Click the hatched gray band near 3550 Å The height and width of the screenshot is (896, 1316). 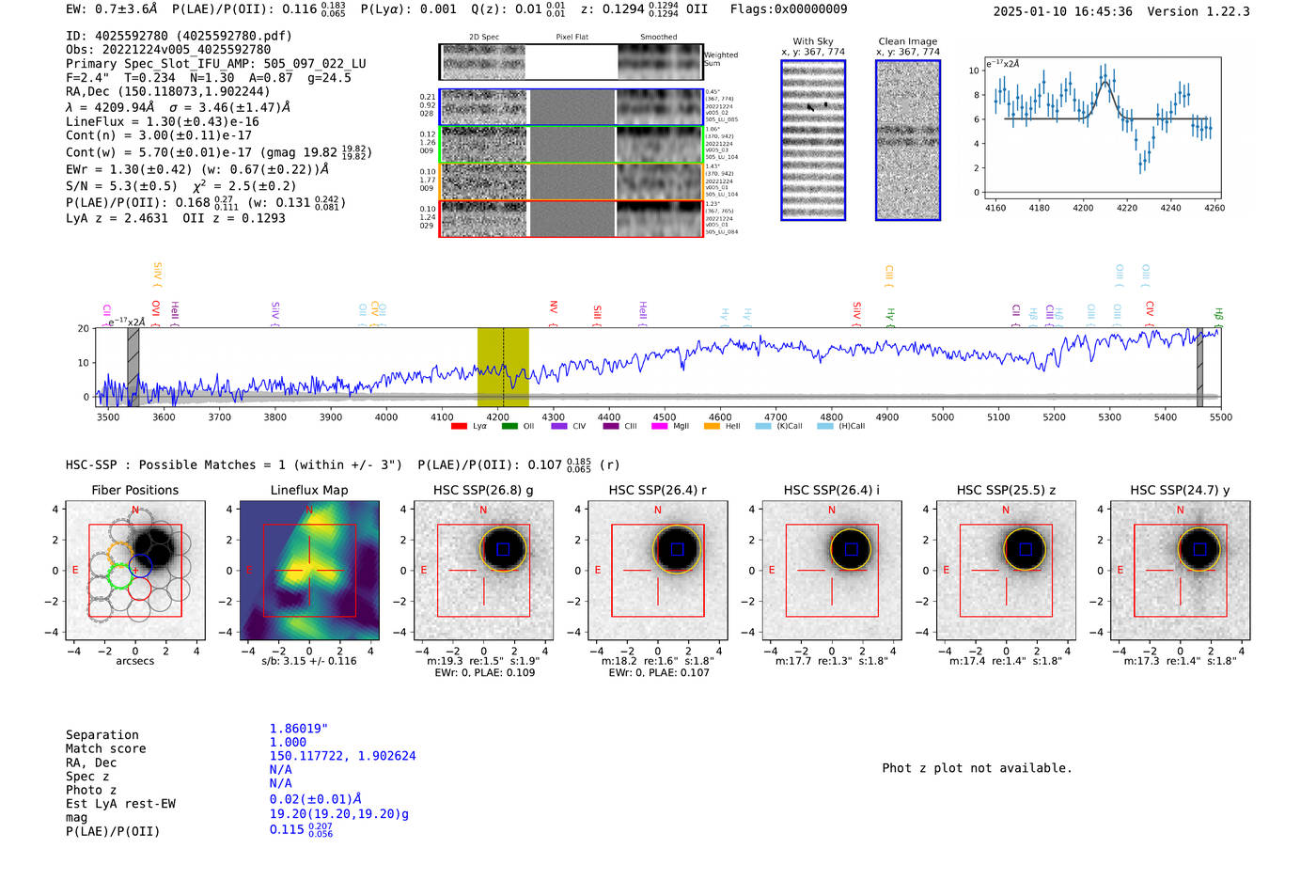coord(133,367)
